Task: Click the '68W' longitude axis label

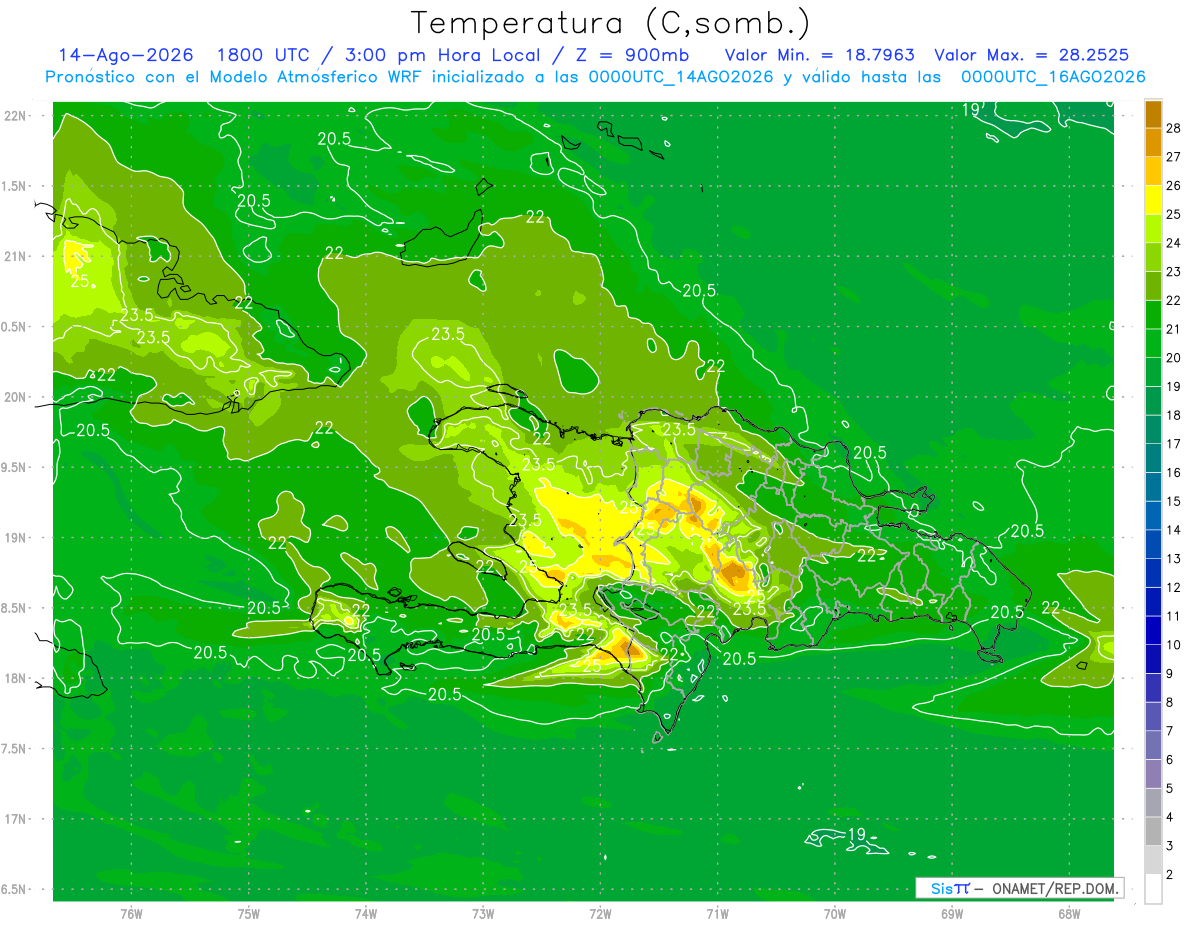Action: (x=1069, y=914)
